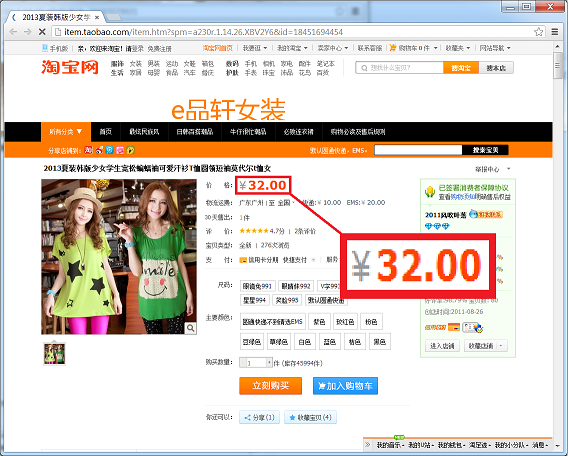Close the Taobao item browser tab

pyautogui.click(x=97, y=17)
